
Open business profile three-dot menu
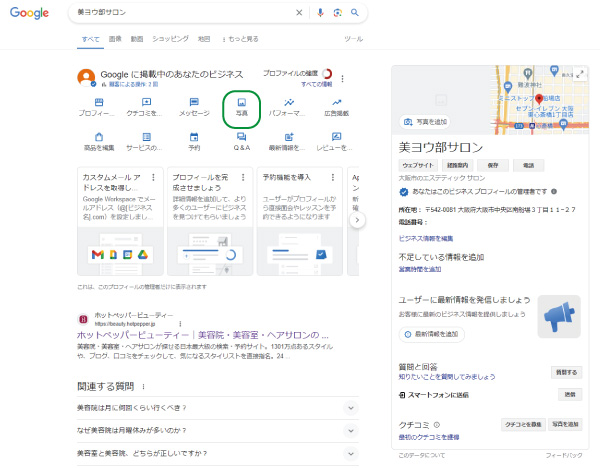pyautogui.click(x=342, y=78)
